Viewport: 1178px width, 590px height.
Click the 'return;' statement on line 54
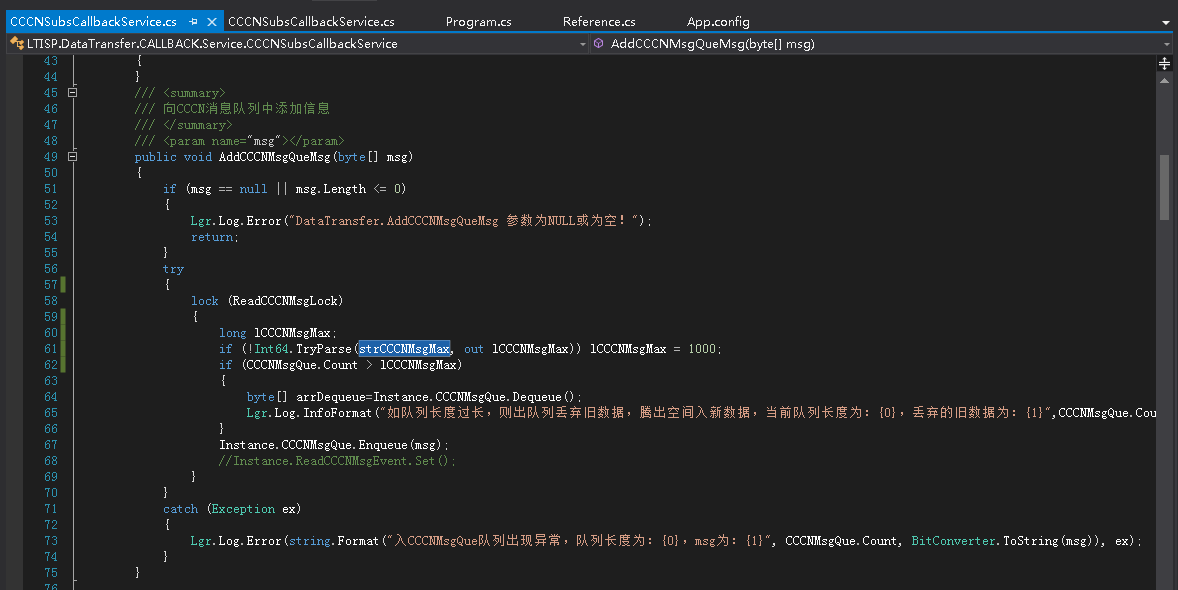click(215, 237)
